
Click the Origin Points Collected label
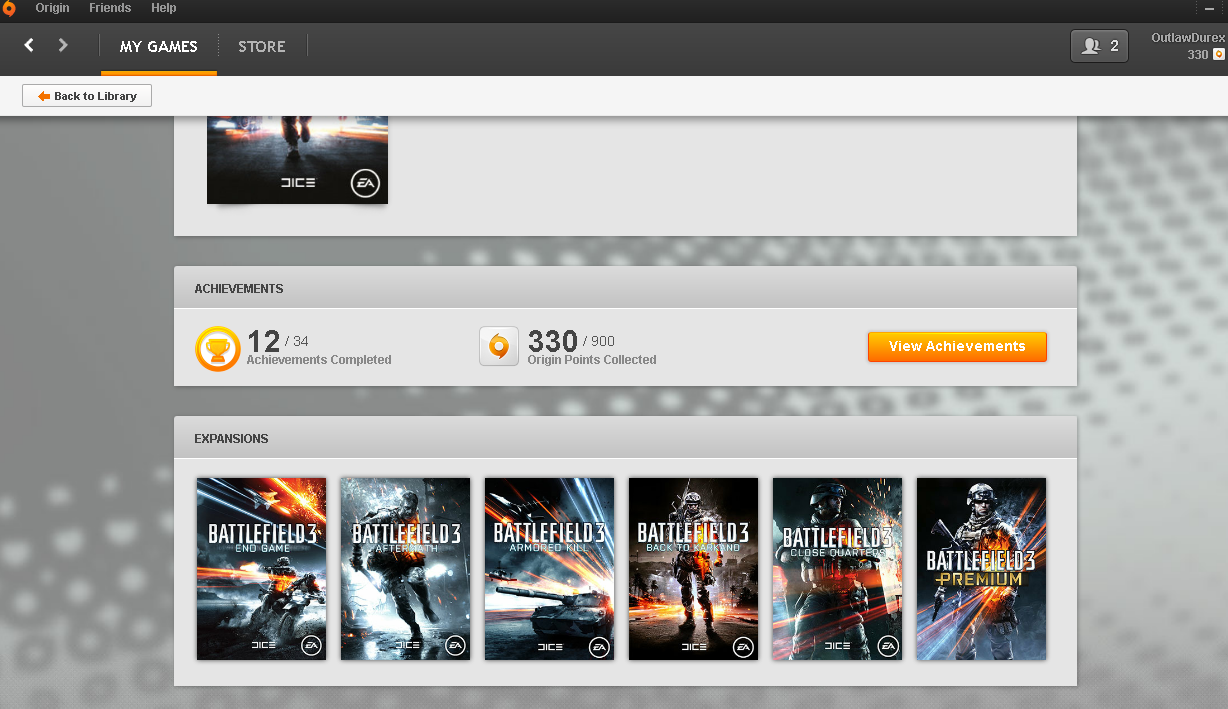tap(592, 360)
